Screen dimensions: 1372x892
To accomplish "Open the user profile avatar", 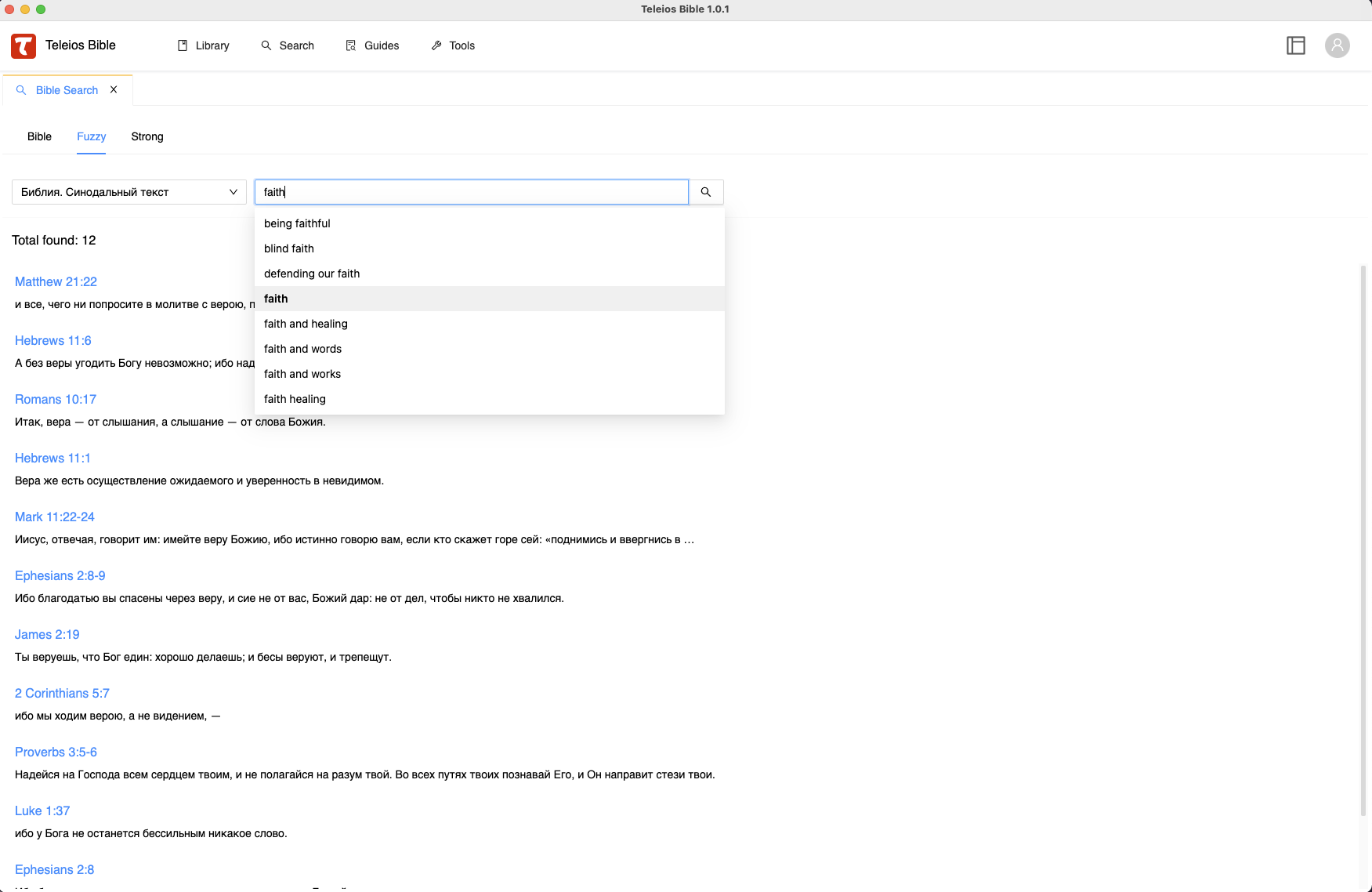I will click(1338, 45).
